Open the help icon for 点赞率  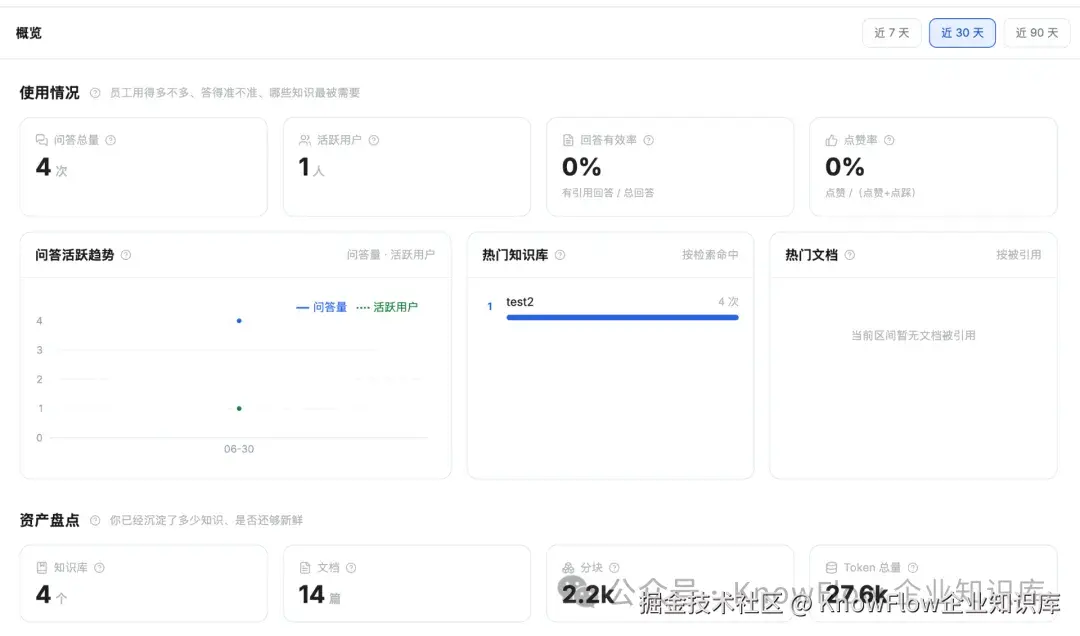[889, 140]
